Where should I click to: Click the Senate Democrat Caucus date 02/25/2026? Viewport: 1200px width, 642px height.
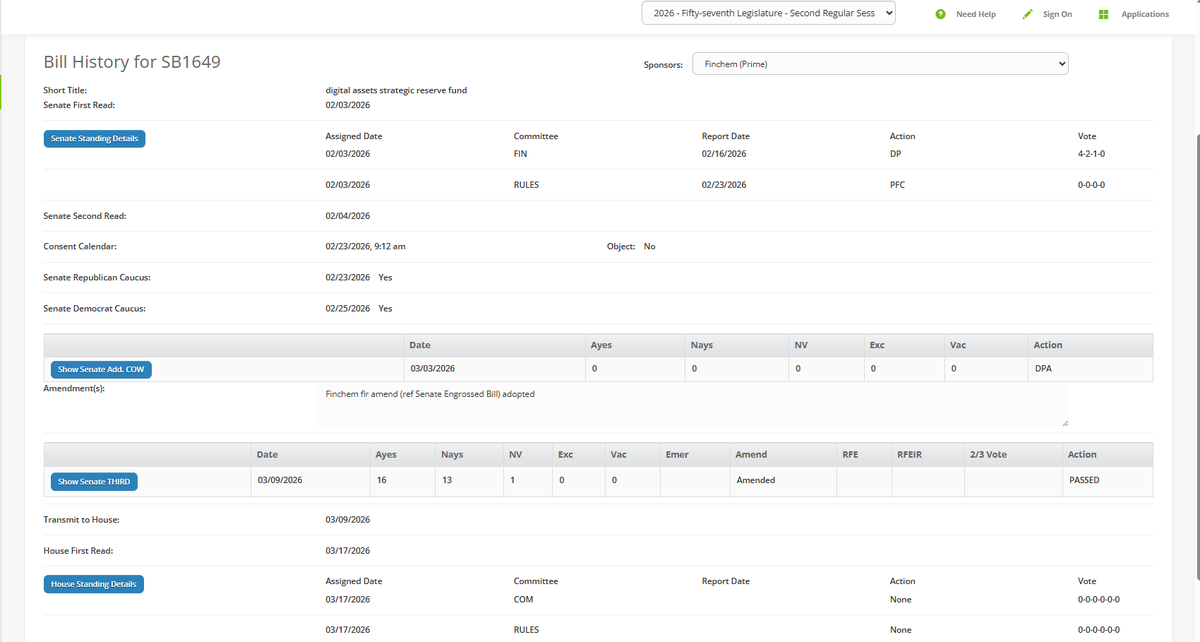(348, 308)
